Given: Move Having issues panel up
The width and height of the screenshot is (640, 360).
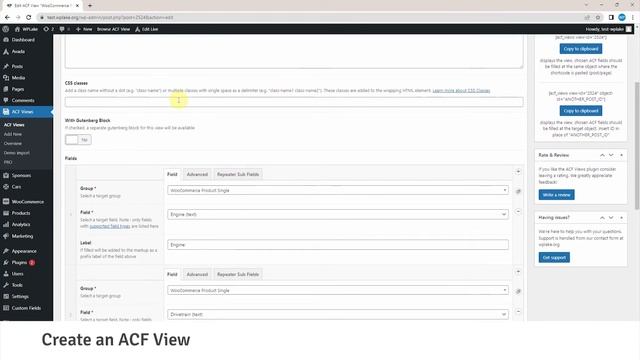Looking at the screenshot, I should coord(602,218).
